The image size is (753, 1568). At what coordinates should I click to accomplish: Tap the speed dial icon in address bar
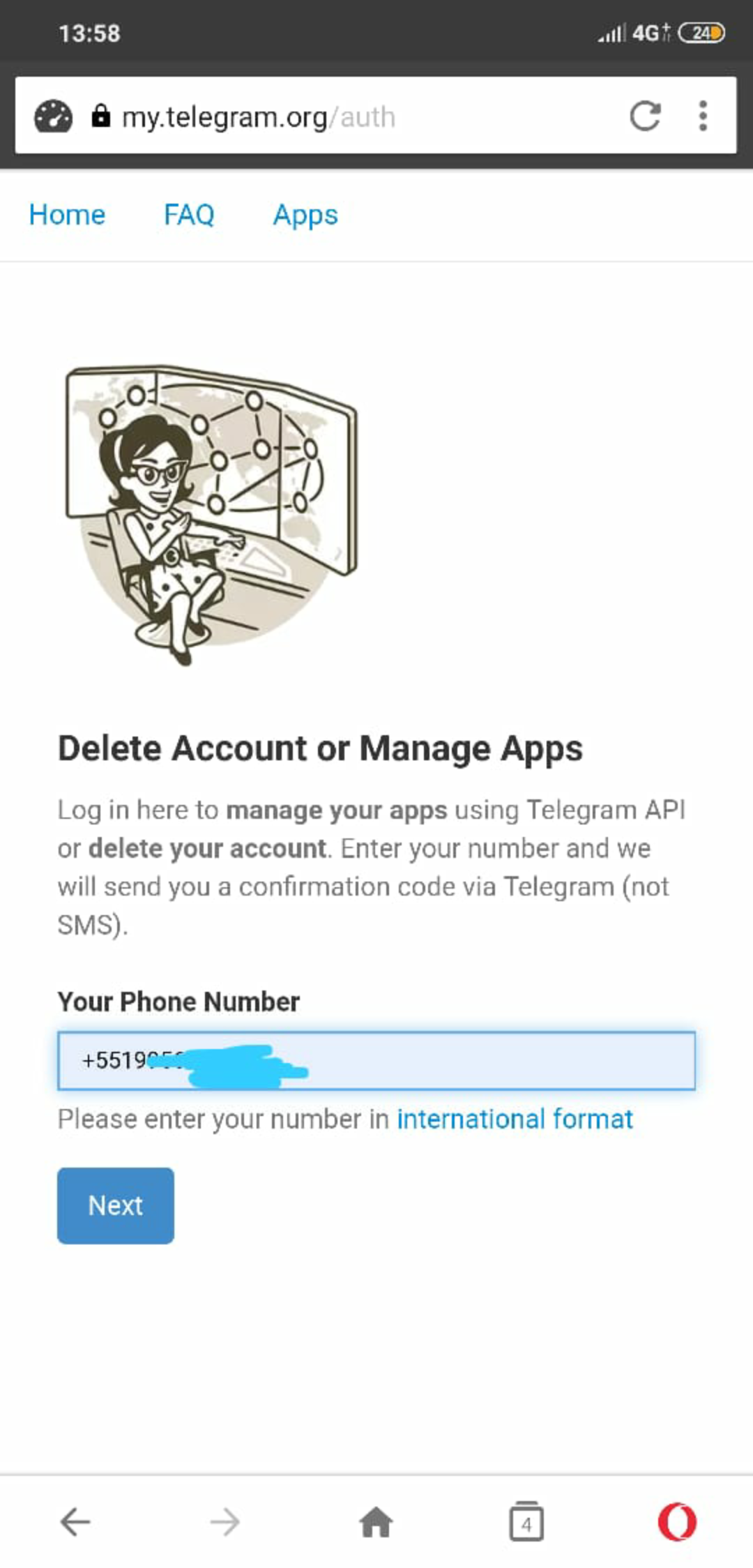click(54, 116)
